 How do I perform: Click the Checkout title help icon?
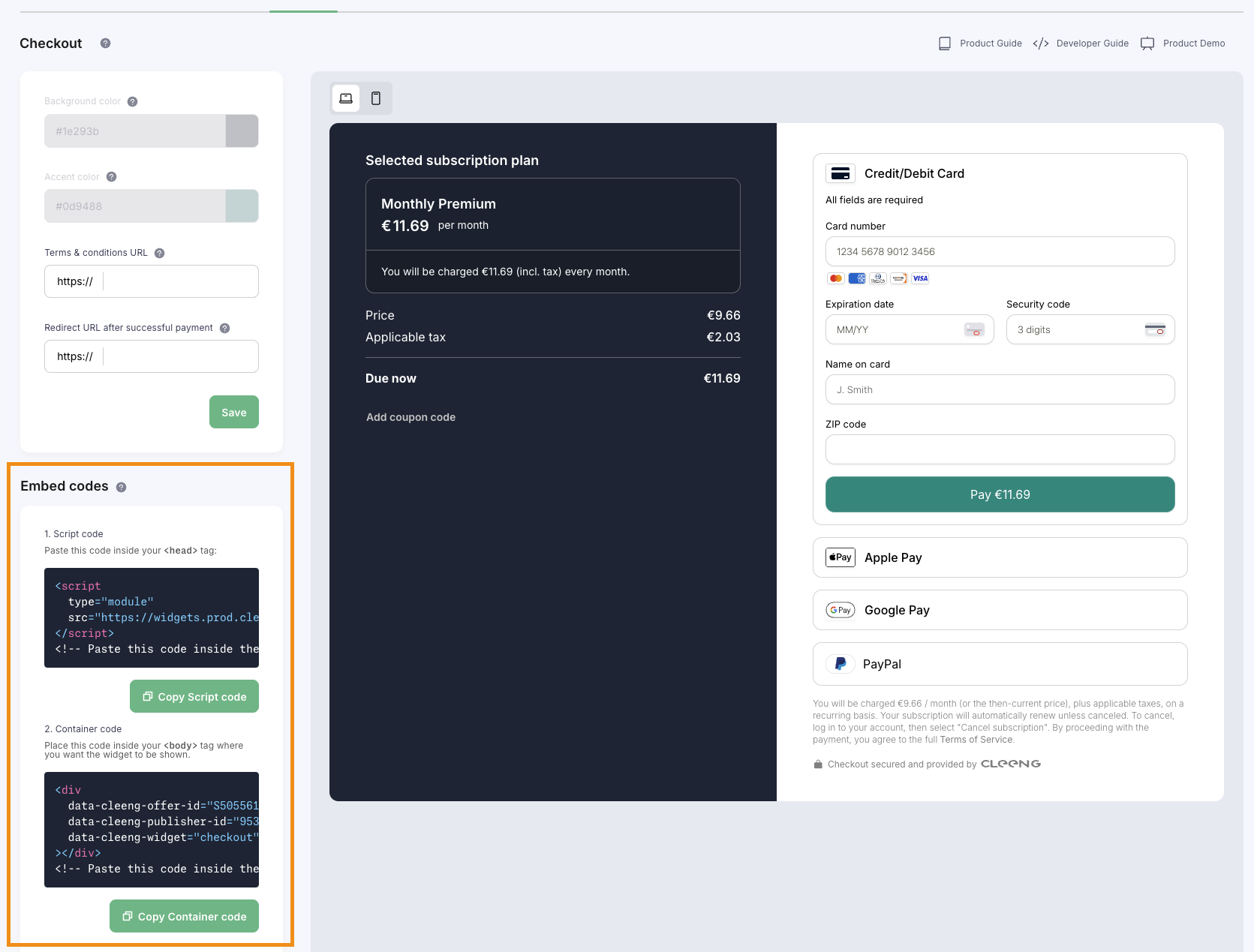pyautogui.click(x=106, y=44)
